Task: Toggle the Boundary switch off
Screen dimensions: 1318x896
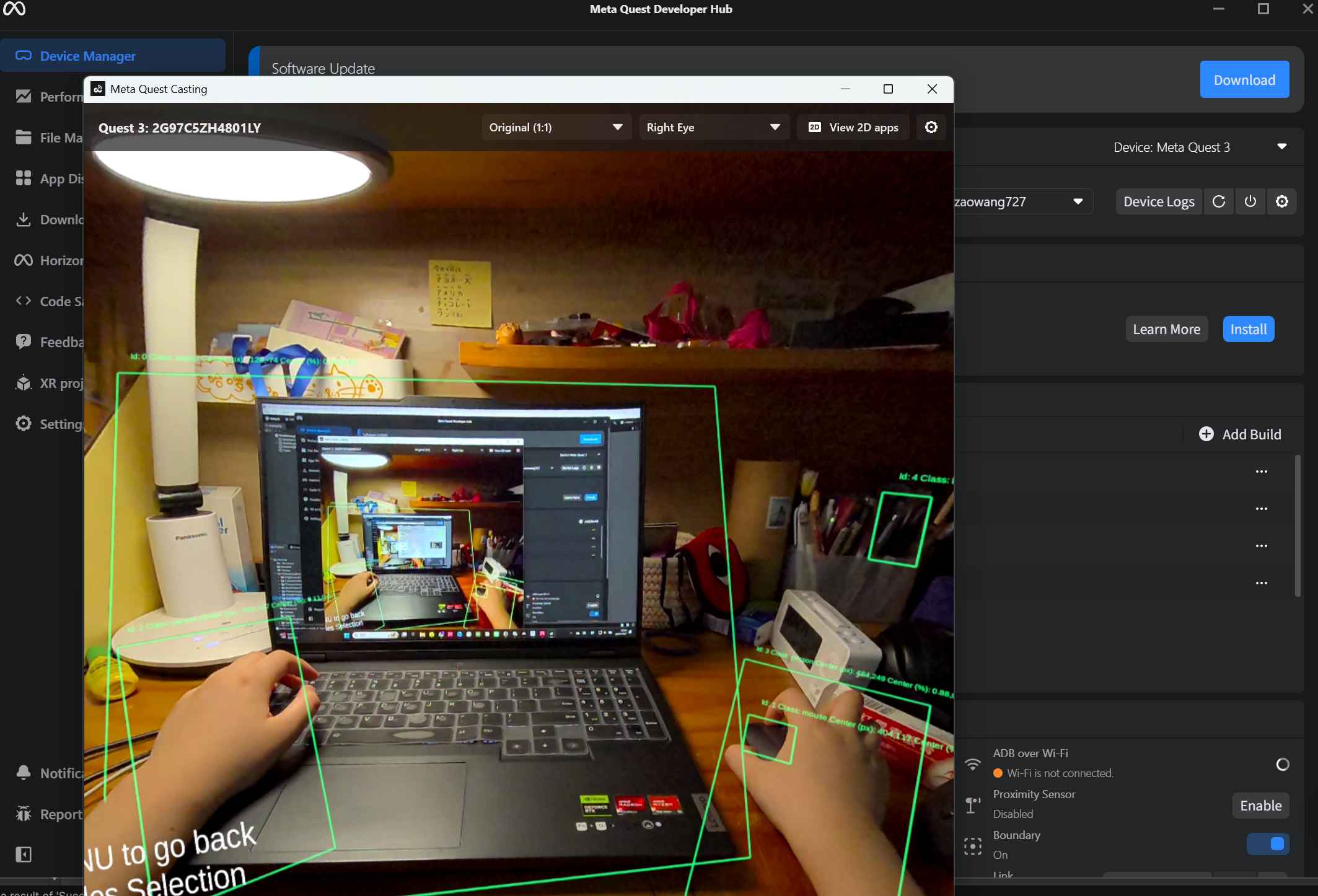Action: click(1268, 844)
